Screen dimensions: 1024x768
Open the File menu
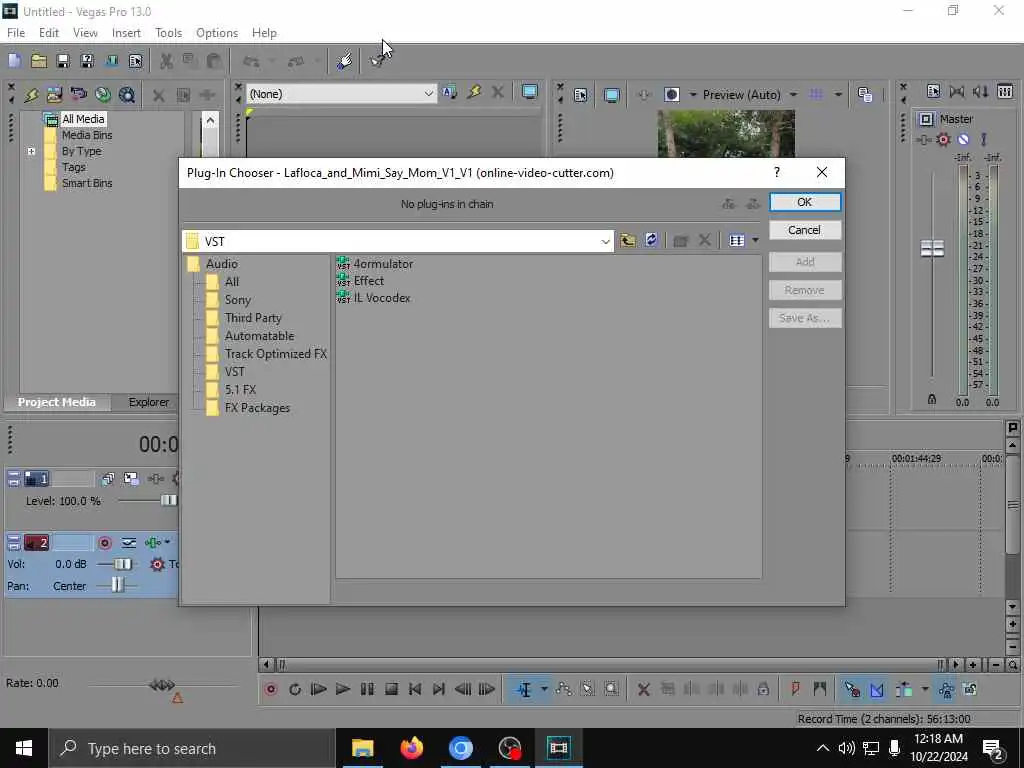(16, 33)
